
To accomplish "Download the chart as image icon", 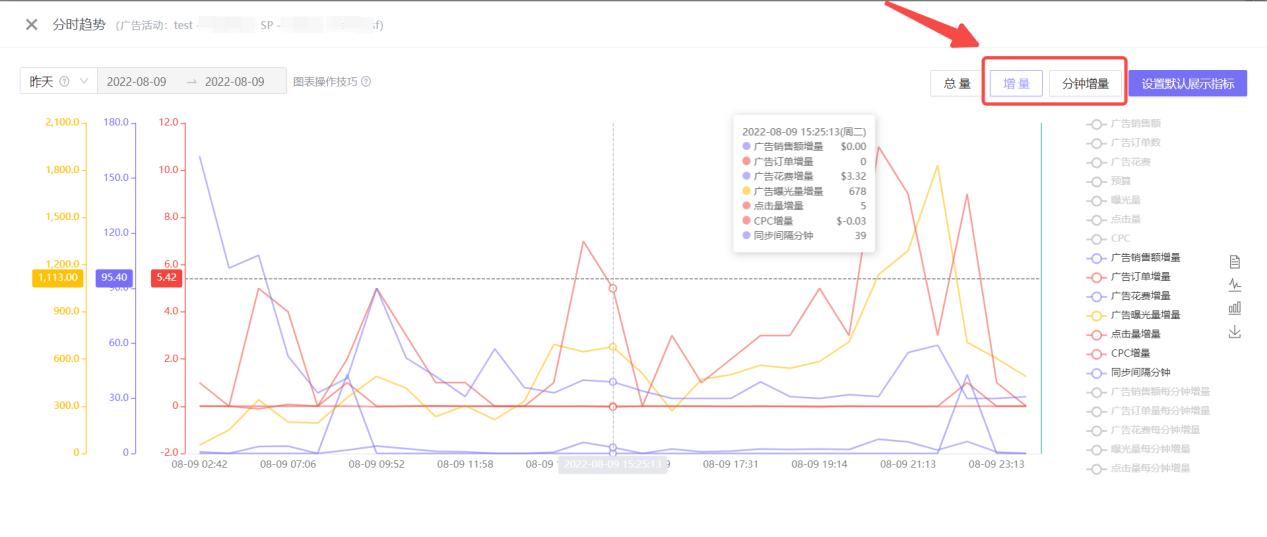I will pyautogui.click(x=1235, y=332).
